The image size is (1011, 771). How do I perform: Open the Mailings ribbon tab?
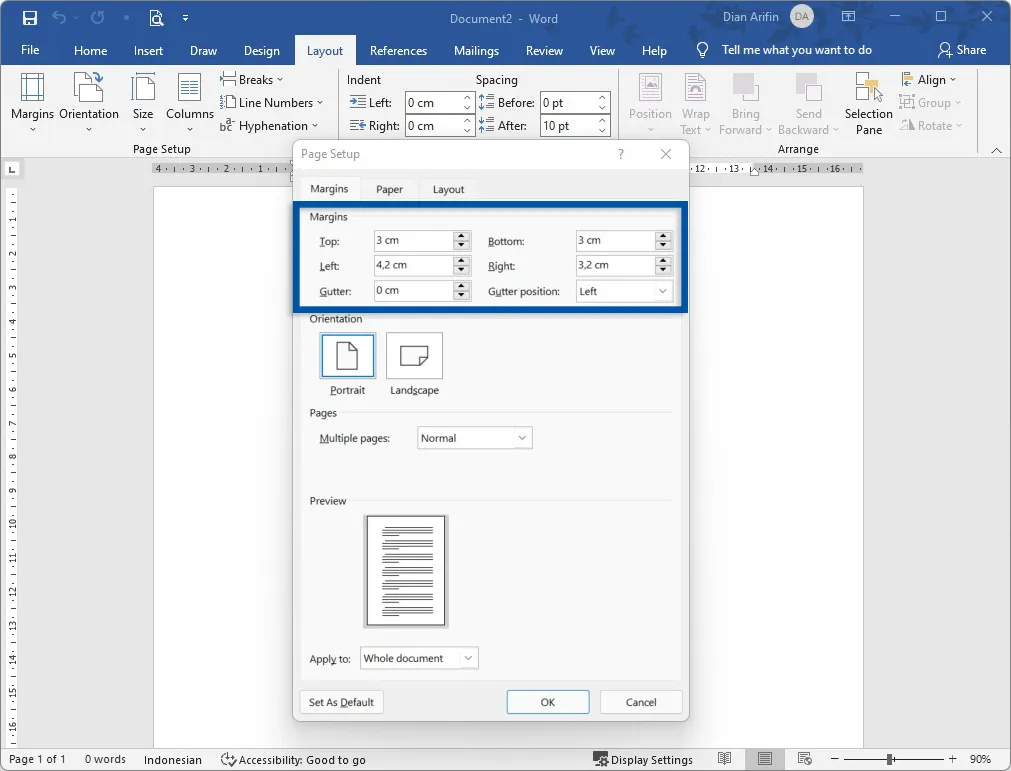tap(475, 50)
